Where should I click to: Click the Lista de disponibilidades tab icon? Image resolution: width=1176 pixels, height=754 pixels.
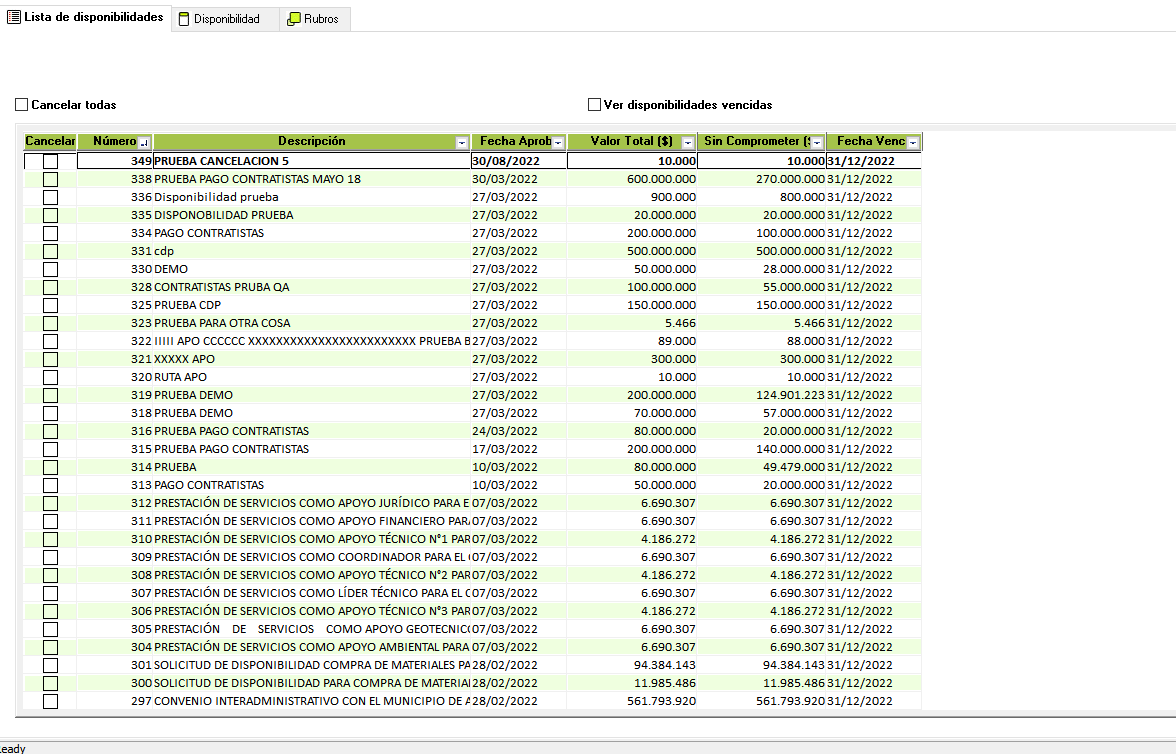pyautogui.click(x=14, y=18)
